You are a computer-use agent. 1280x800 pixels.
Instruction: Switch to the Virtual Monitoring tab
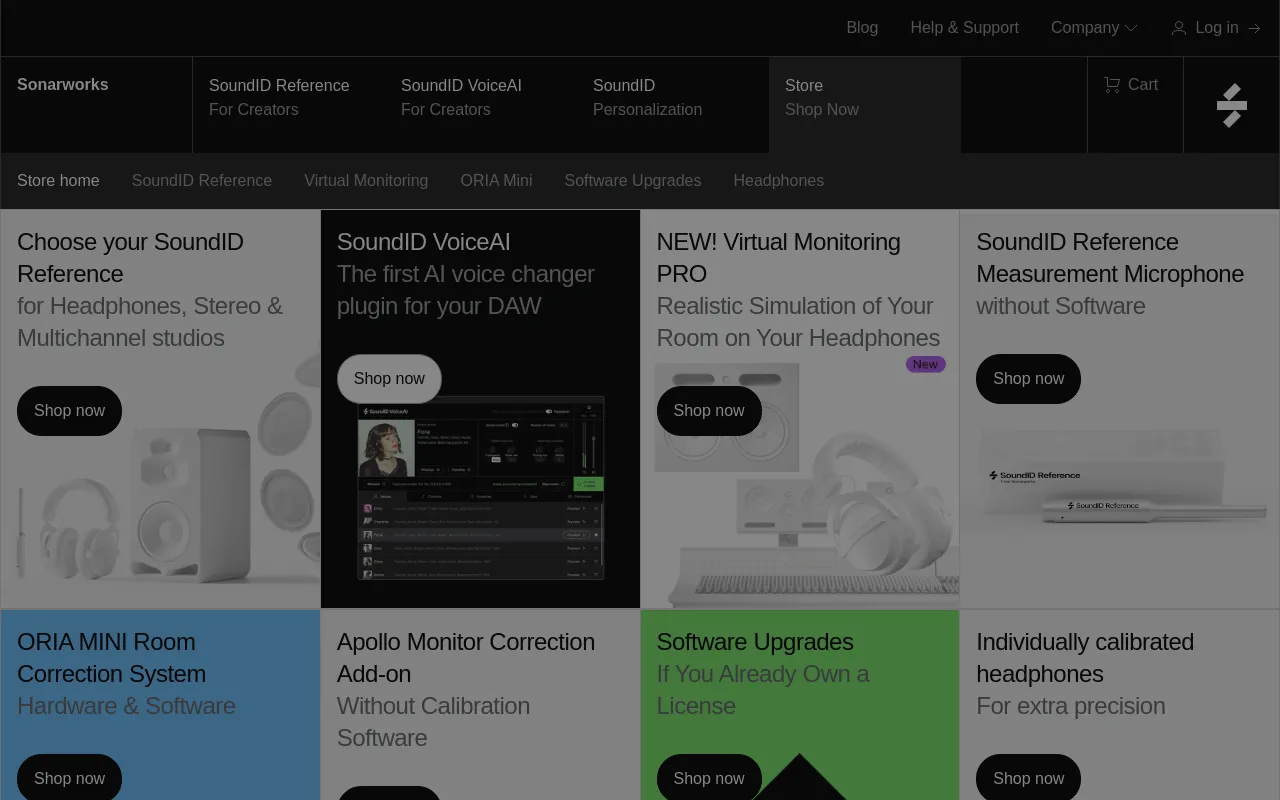click(x=366, y=181)
